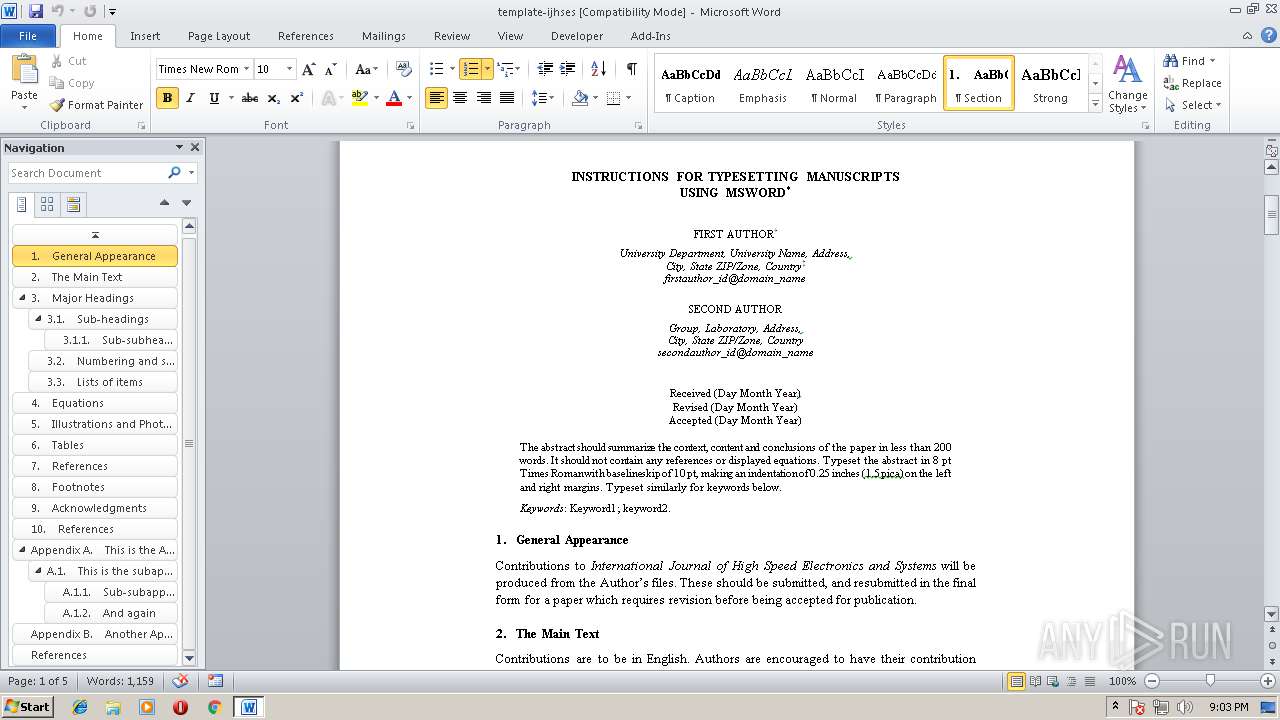Open the Line Spacing dropdown

click(x=543, y=98)
